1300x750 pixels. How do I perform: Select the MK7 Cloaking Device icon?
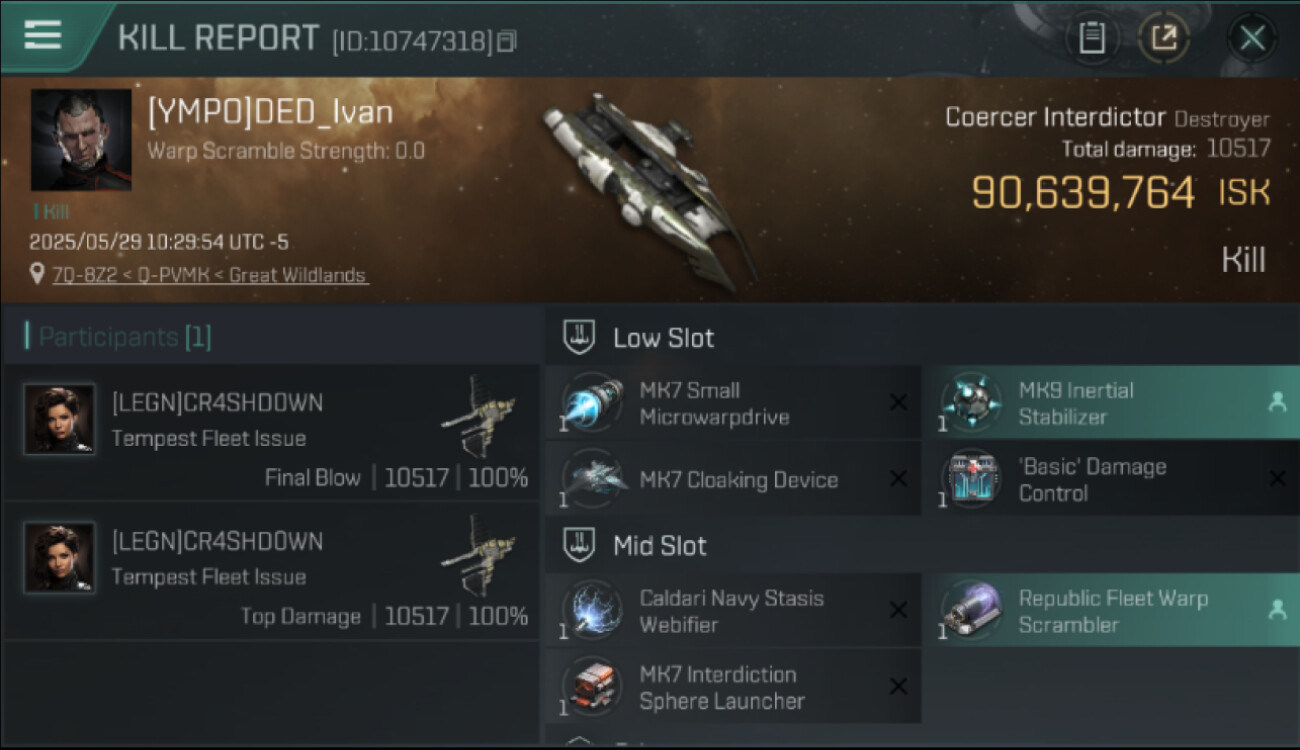pyautogui.click(x=593, y=479)
